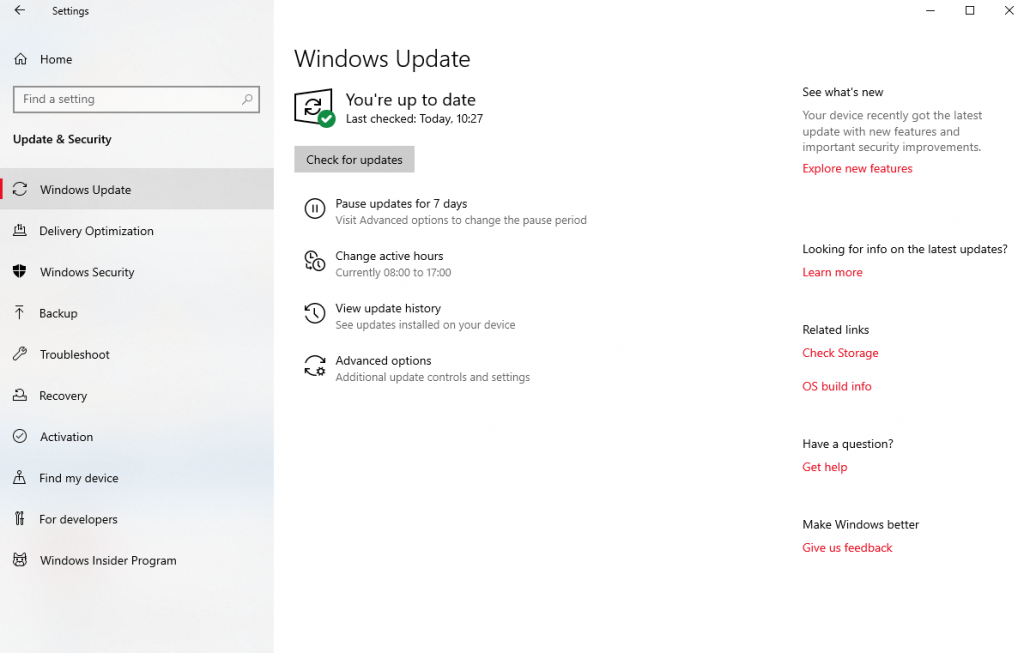1024x653 pixels.
Task: Open the Explore new features link
Action: coord(857,168)
